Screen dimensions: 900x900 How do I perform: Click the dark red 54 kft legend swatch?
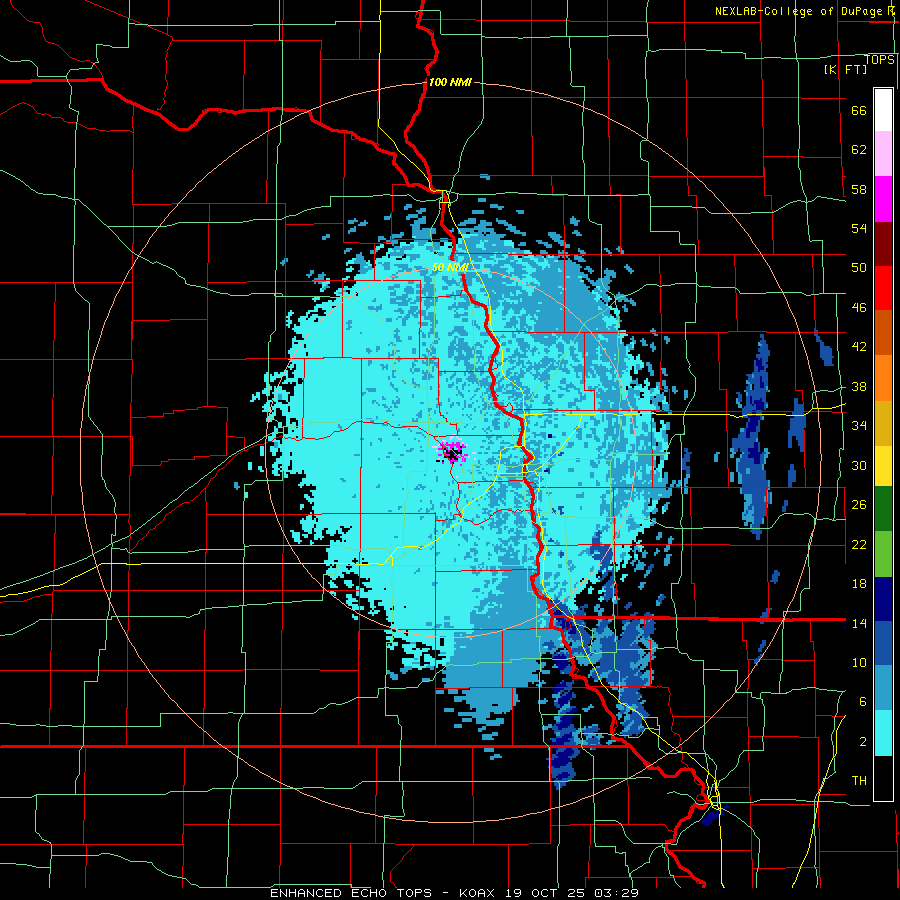coord(883,244)
